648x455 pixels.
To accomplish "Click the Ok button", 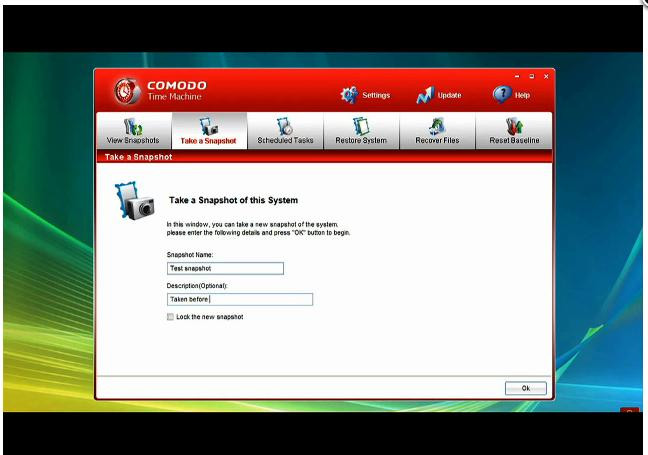I will 526,388.
